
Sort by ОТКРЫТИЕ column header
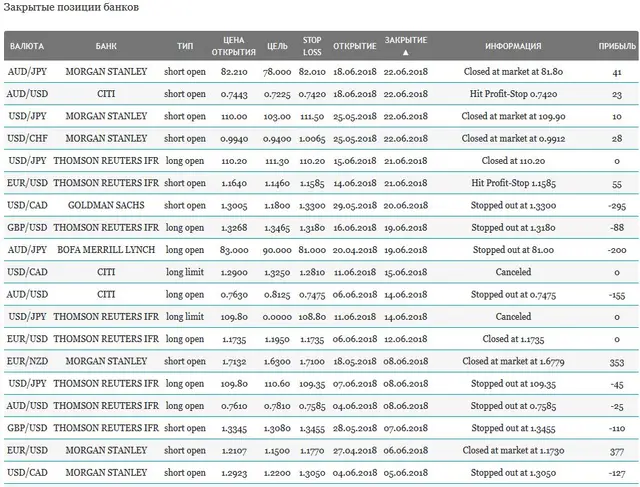click(355, 46)
